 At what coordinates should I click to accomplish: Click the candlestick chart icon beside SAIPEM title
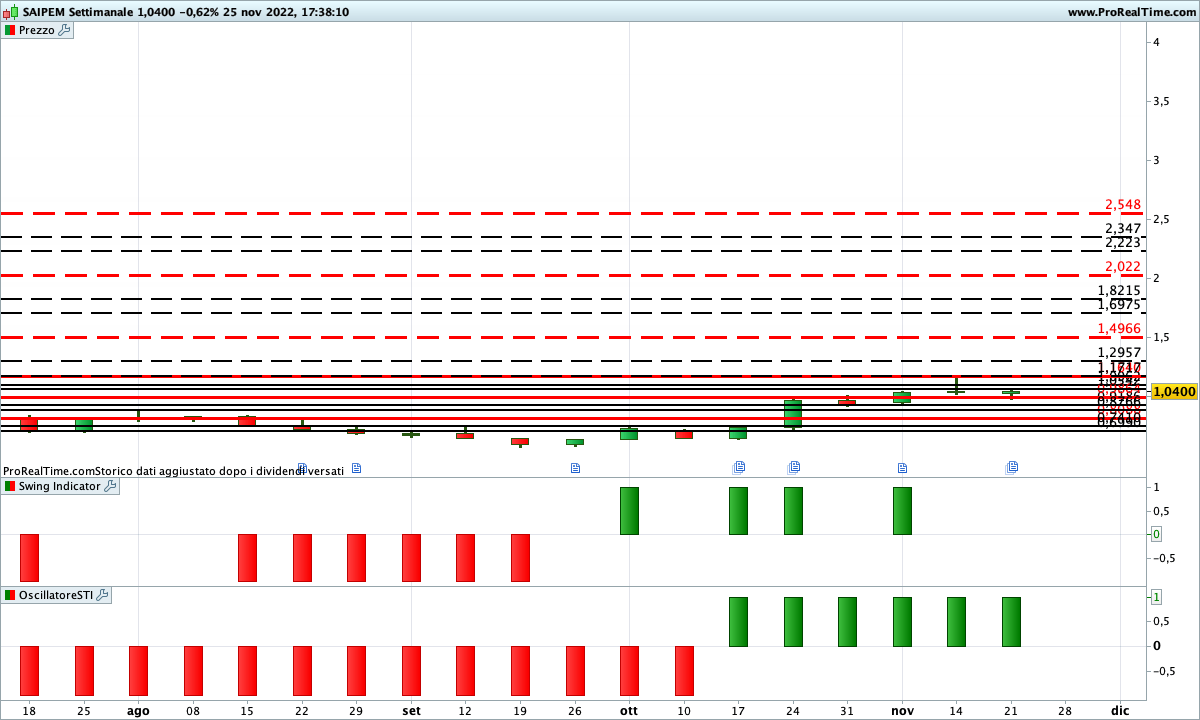pyautogui.click(x=10, y=12)
